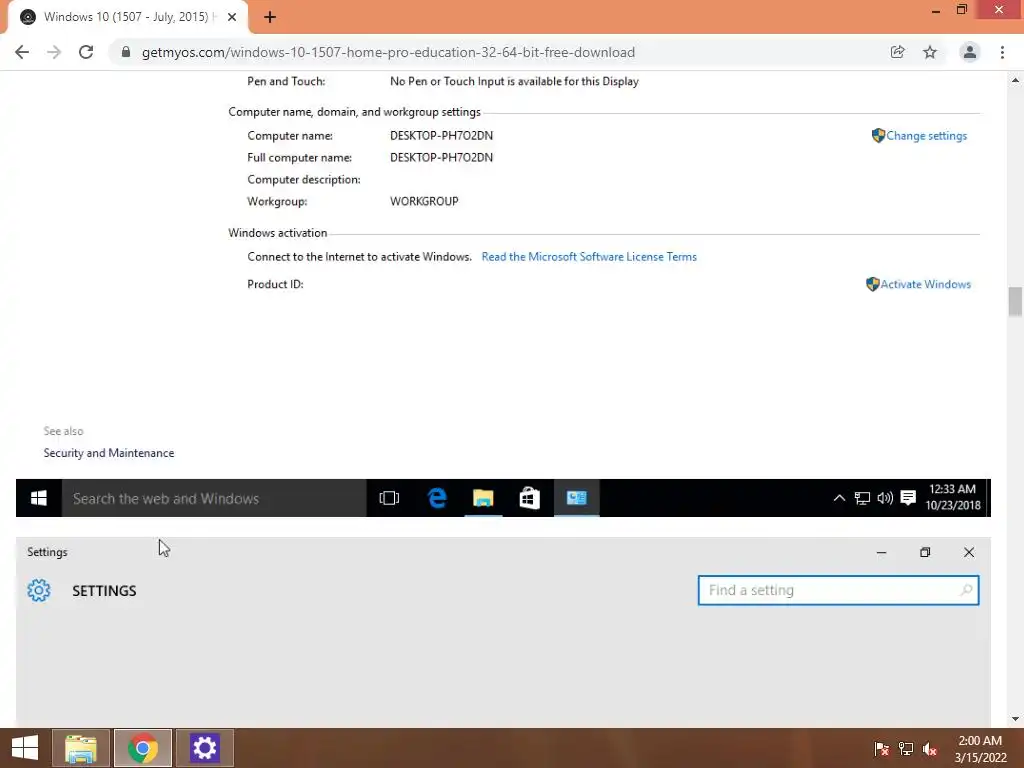Open Security and Maintenance link
The width and height of the screenshot is (1024, 768).
pos(109,453)
